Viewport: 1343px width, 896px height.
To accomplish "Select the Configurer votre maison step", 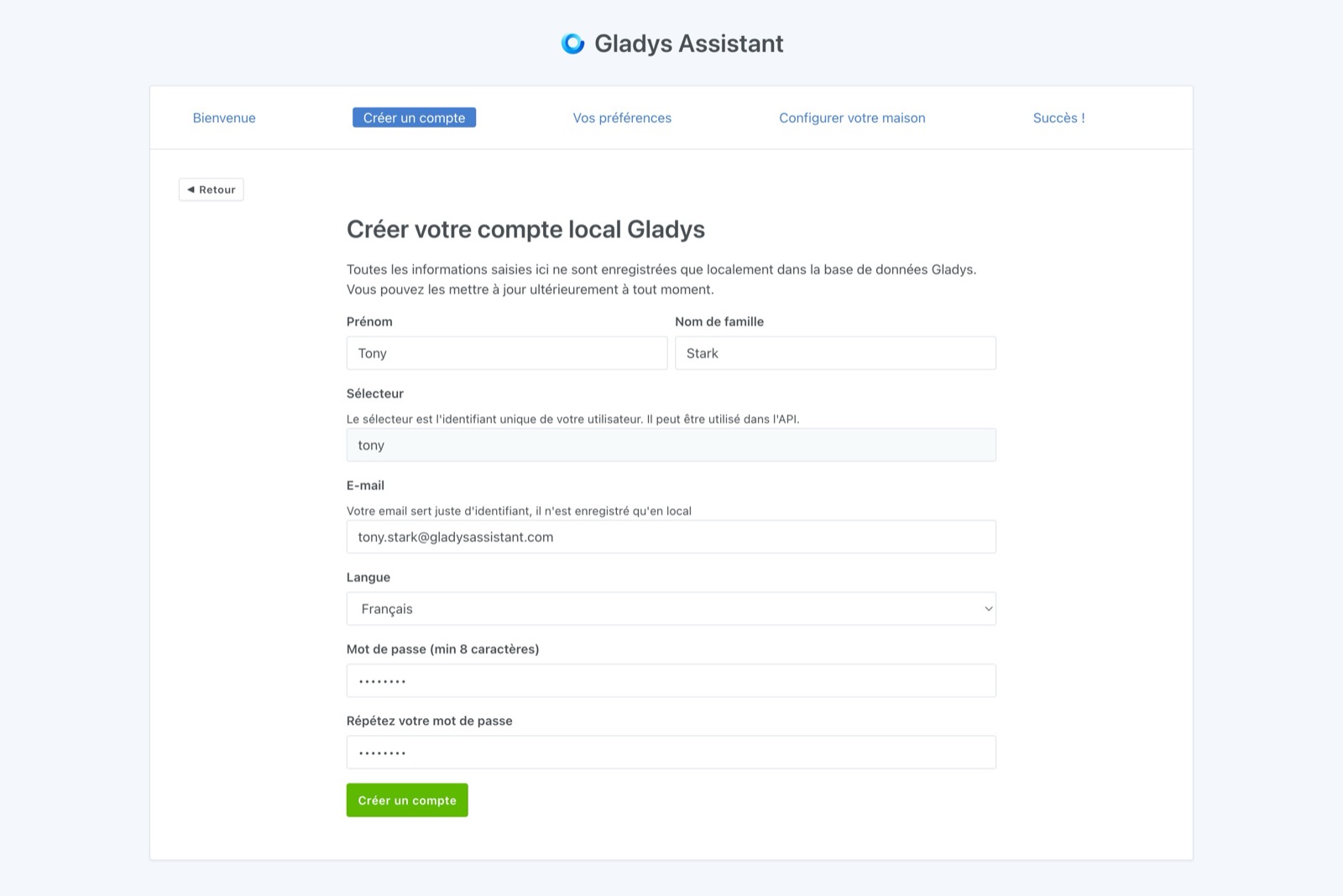I will click(853, 117).
